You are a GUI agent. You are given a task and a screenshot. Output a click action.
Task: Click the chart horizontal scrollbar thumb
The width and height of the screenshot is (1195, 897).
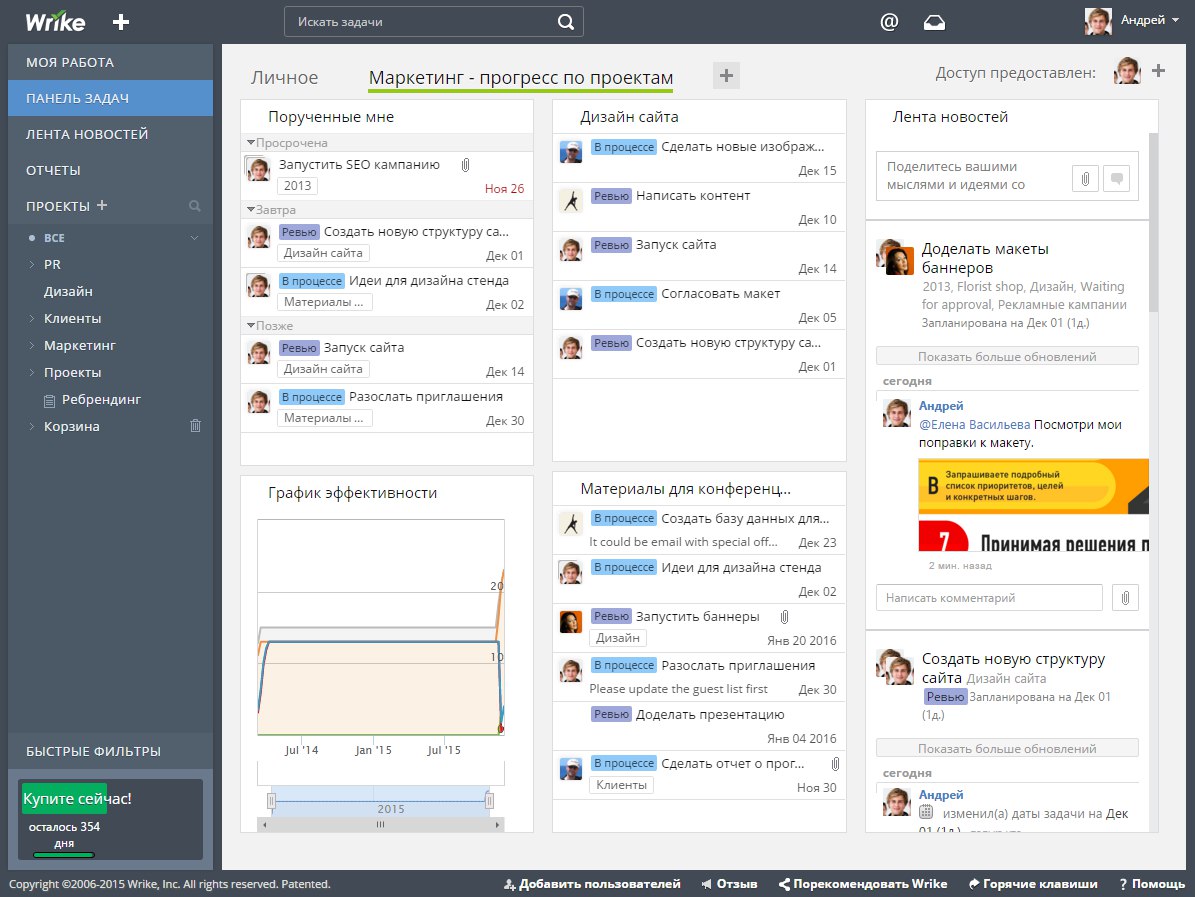click(380, 825)
